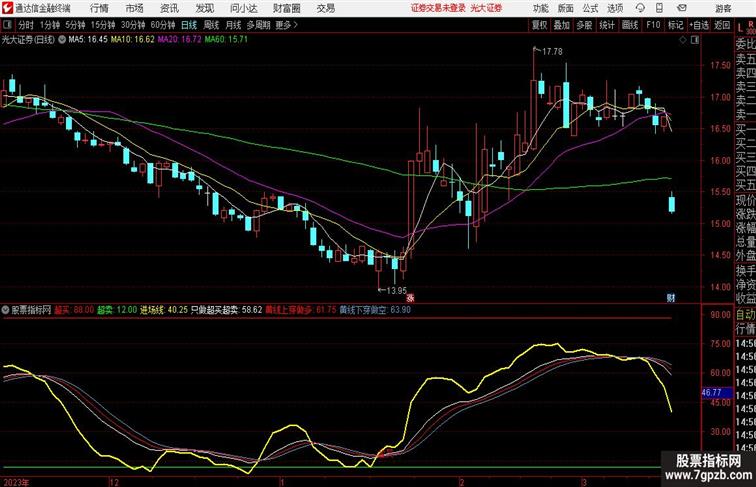The height and width of the screenshot is (487, 756).
Task: Click the 2023年 year marker on time axis
Action: [x=16, y=482]
